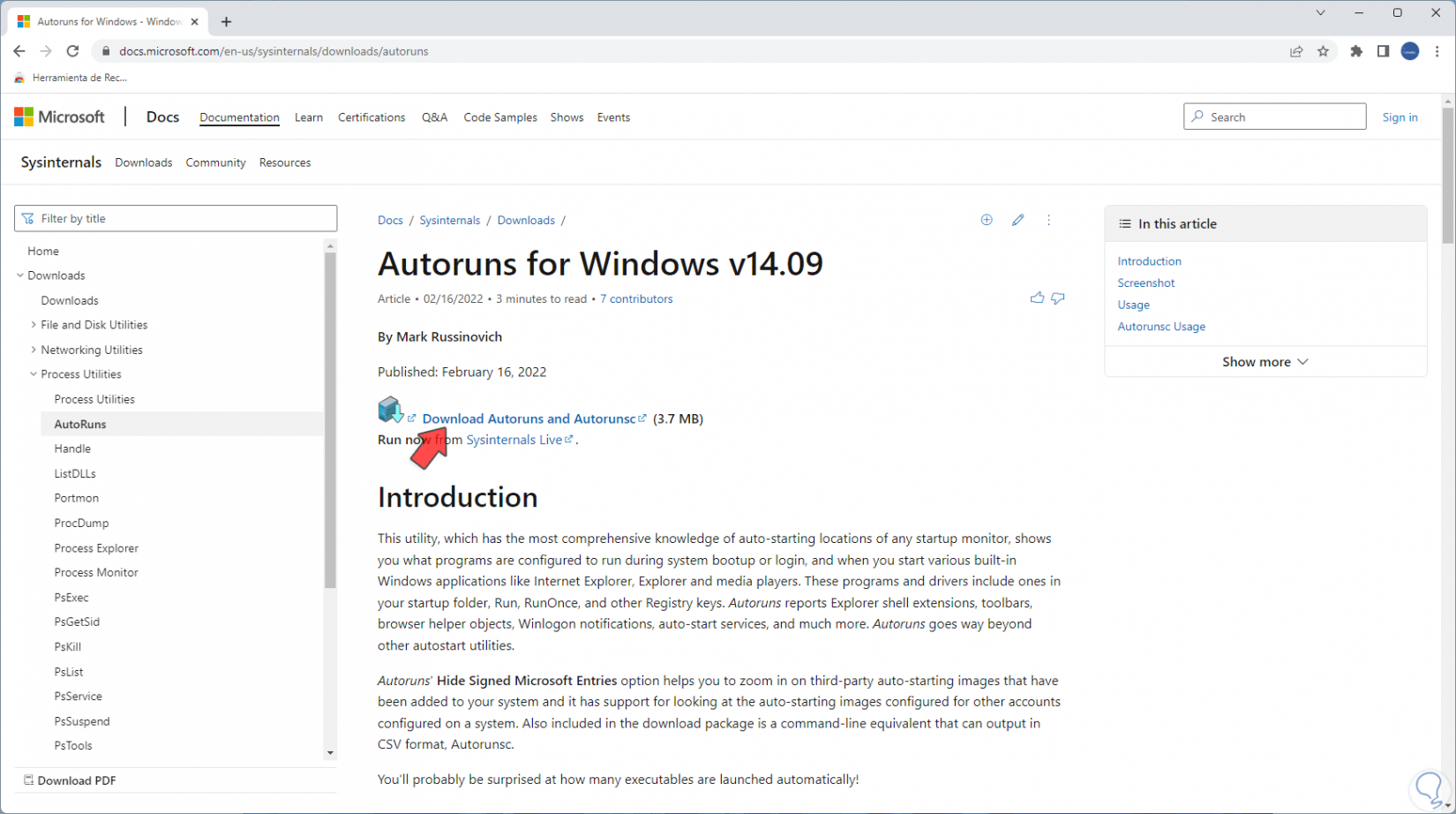The height and width of the screenshot is (814, 1456).
Task: Open the Learn menu item
Action: [309, 117]
